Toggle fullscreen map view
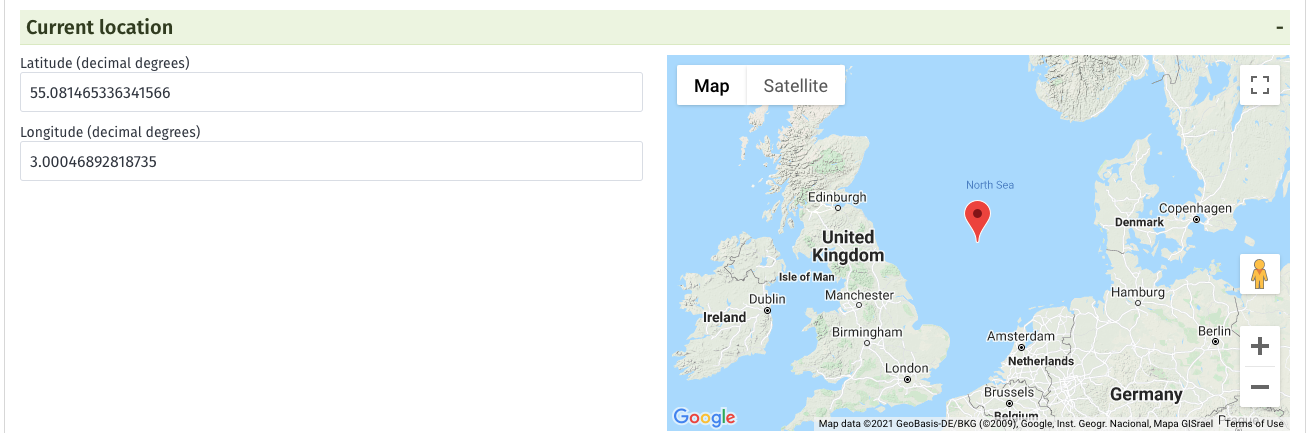Image resolution: width=1314 pixels, height=433 pixels. [x=1260, y=85]
